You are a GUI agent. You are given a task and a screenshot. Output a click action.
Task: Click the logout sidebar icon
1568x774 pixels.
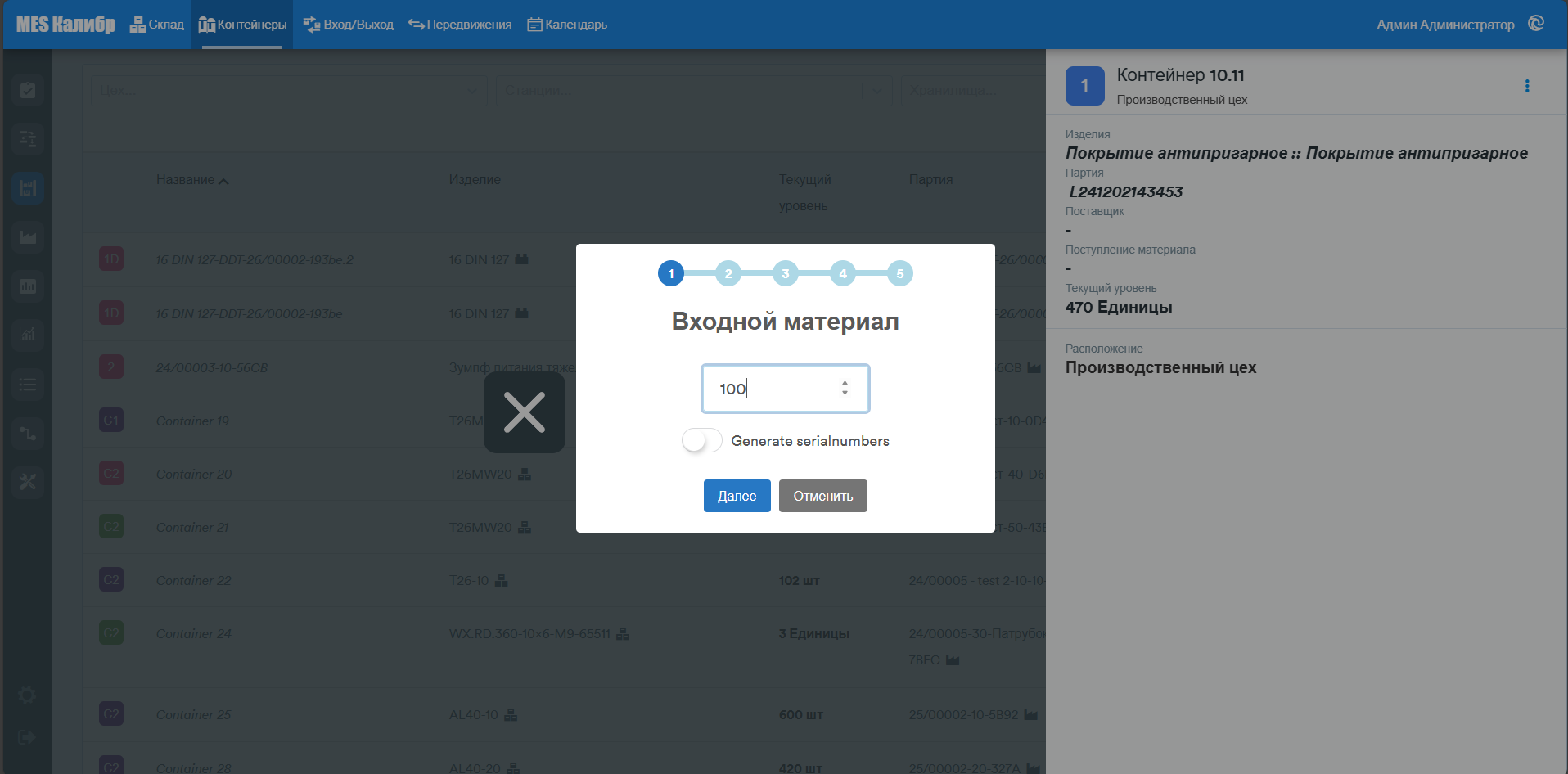(x=27, y=737)
